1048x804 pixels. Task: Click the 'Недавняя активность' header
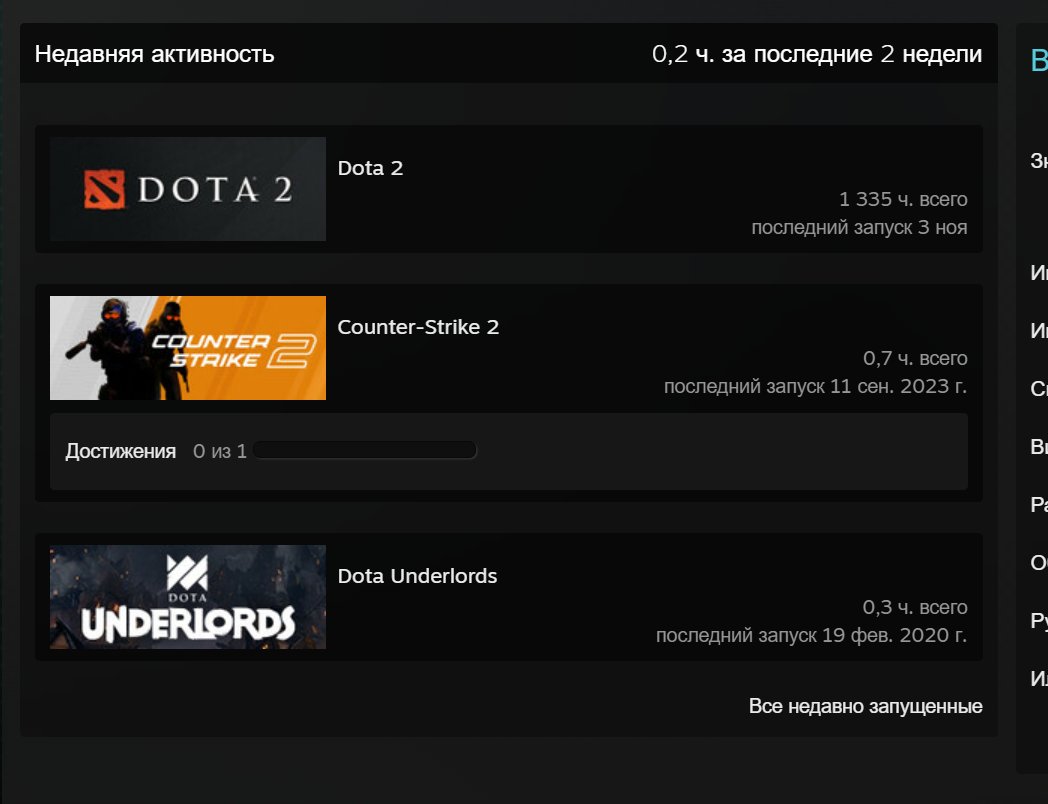[154, 54]
